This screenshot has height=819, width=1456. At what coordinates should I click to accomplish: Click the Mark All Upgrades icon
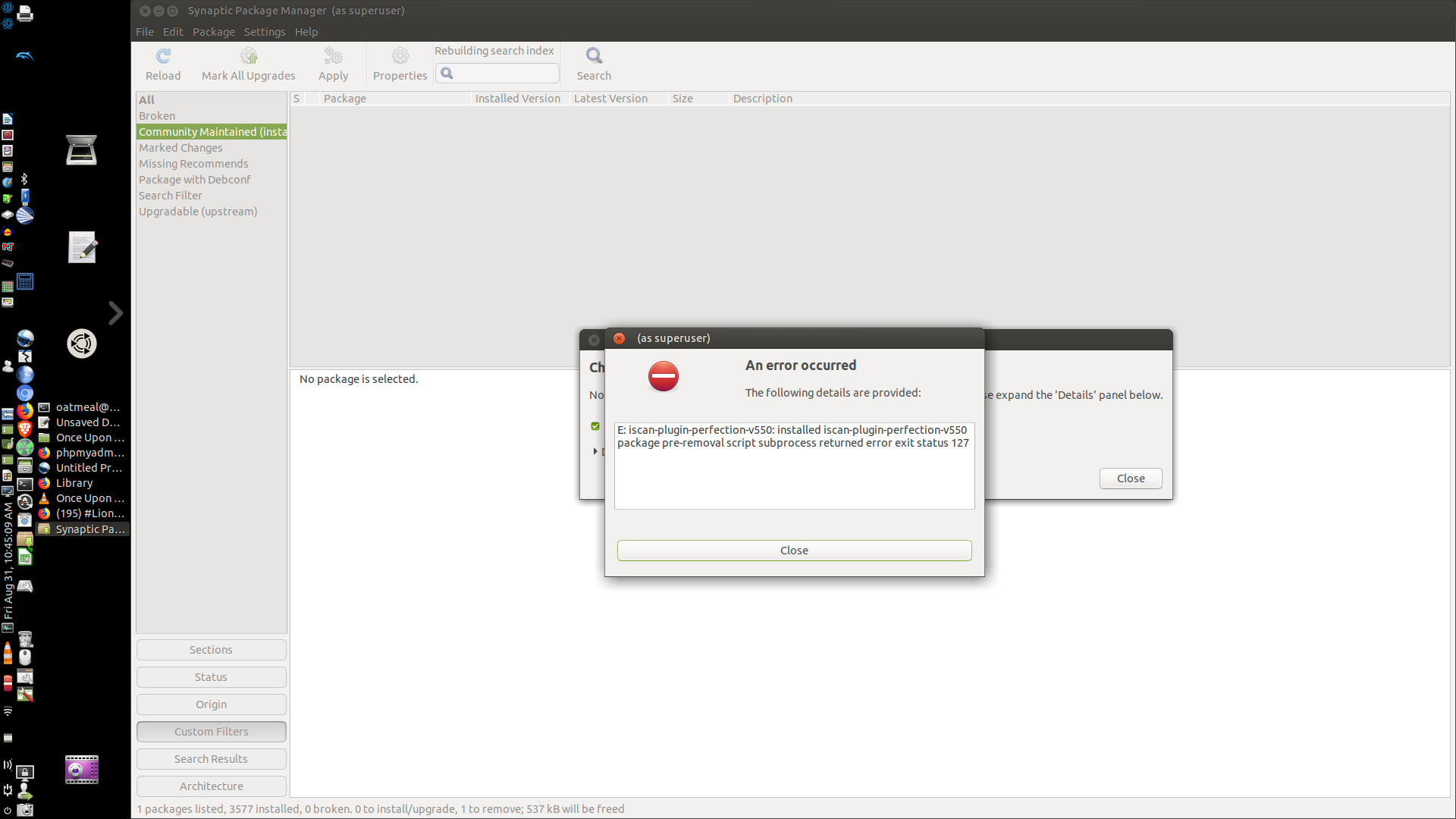click(x=249, y=56)
